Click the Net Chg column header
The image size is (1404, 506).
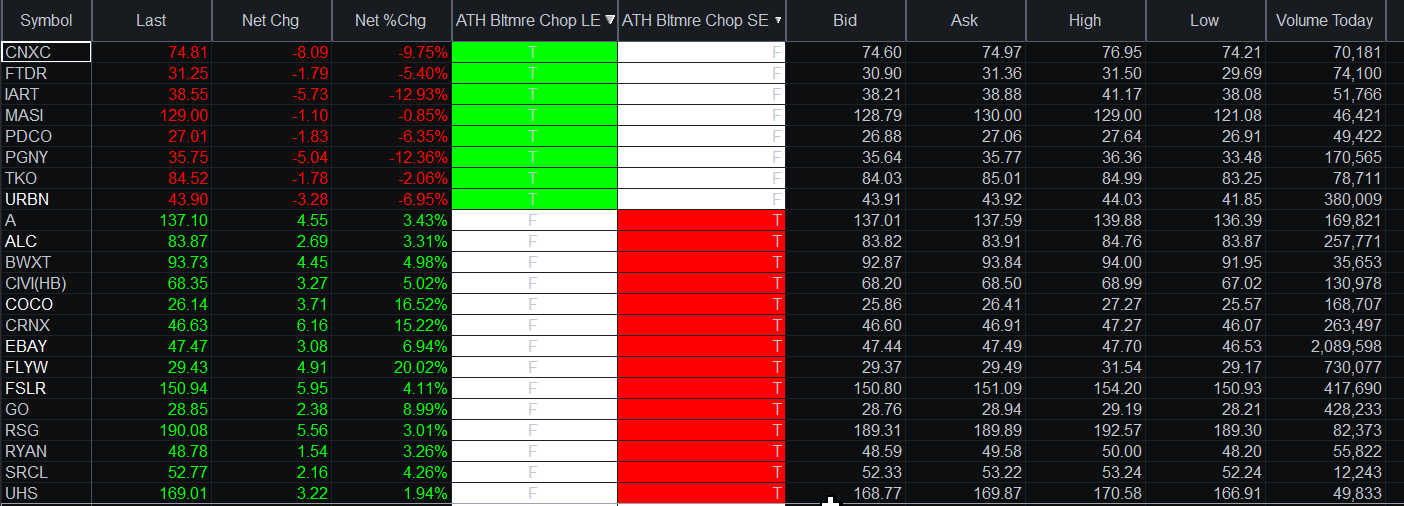pyautogui.click(x=270, y=20)
